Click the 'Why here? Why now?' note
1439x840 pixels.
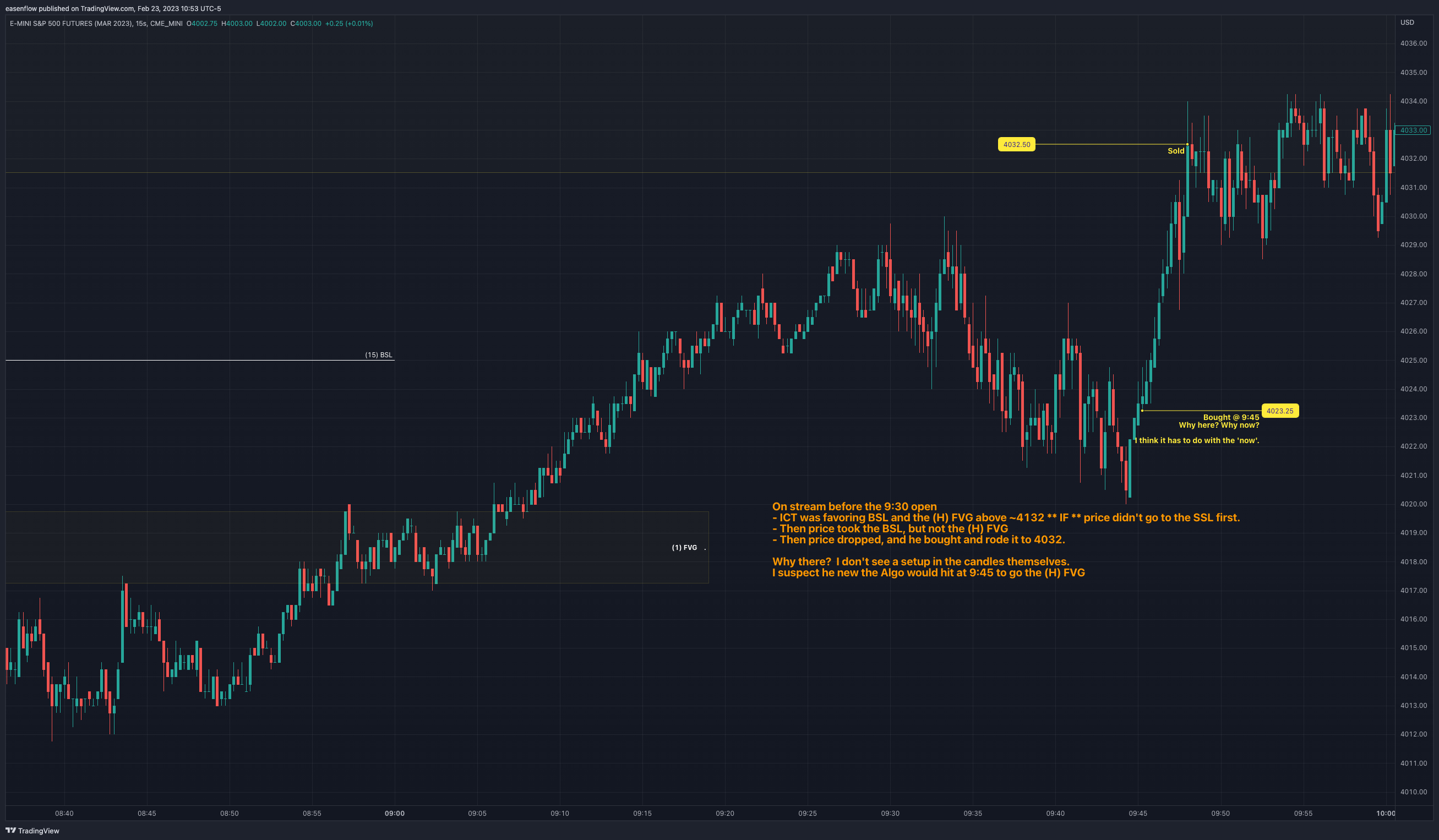[1219, 425]
